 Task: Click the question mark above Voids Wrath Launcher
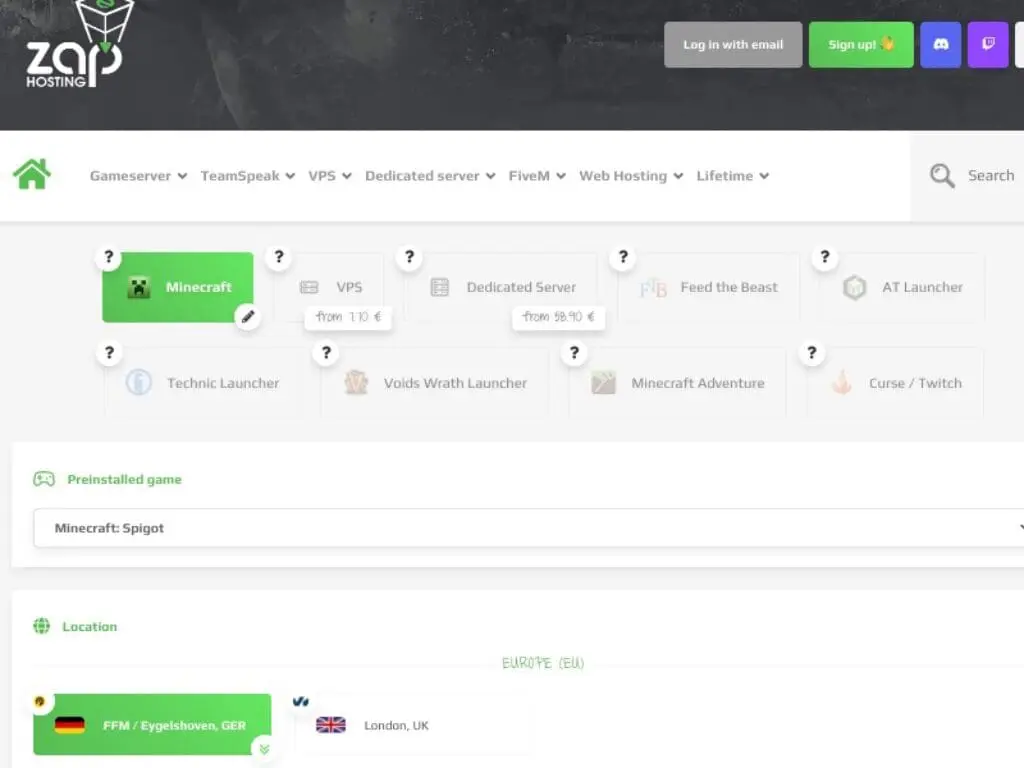[x=326, y=353]
